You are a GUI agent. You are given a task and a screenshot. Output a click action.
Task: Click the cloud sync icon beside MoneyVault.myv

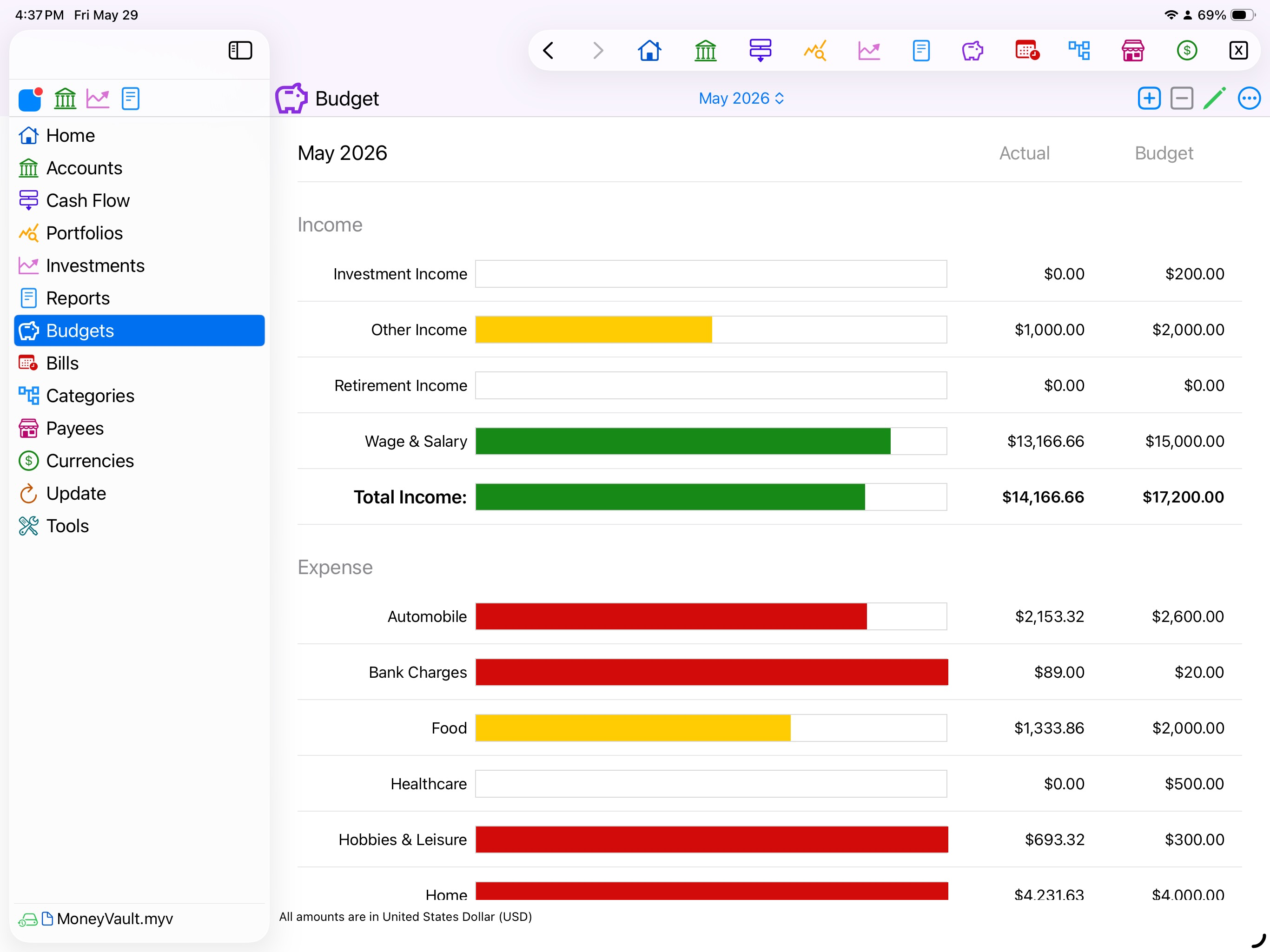[x=27, y=920]
